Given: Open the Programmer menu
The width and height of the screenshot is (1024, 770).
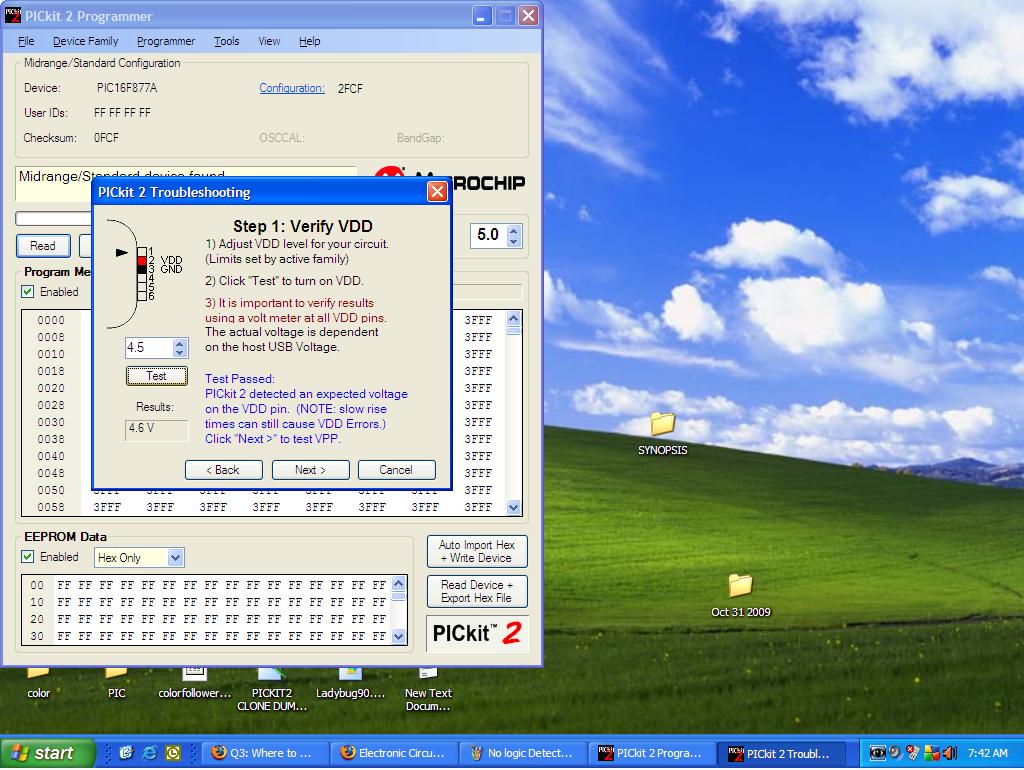Looking at the screenshot, I should pos(166,41).
